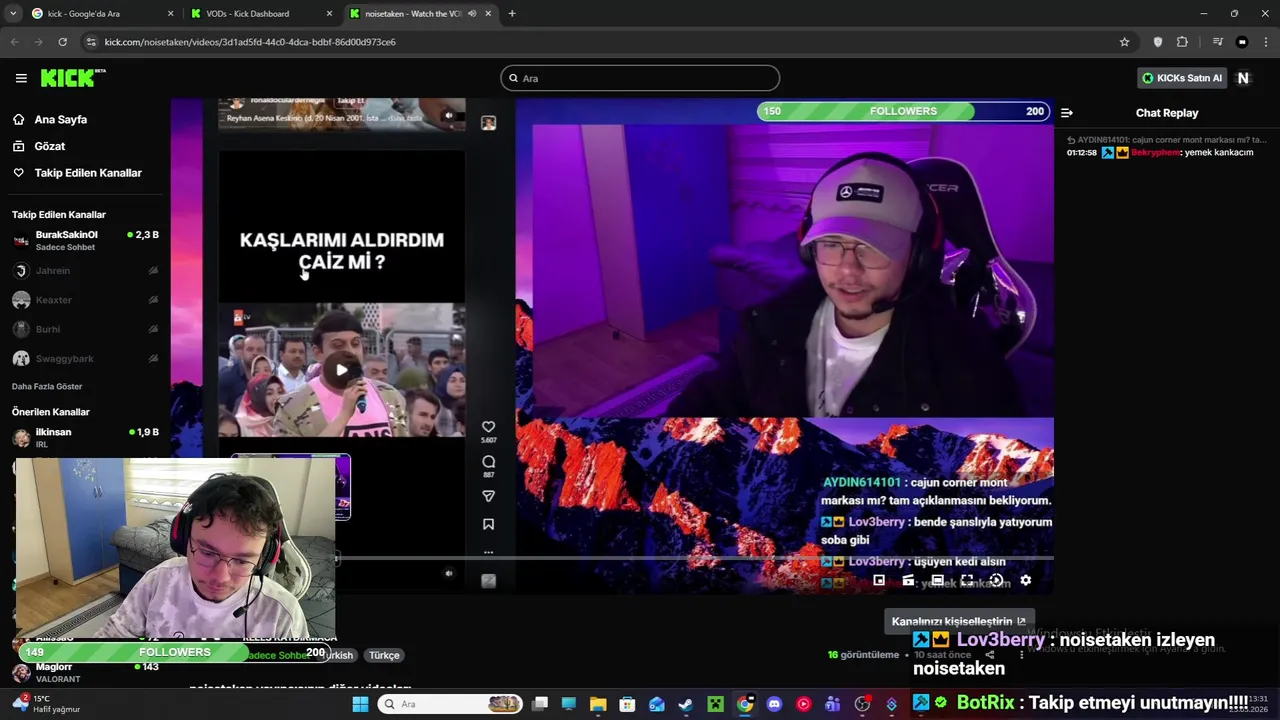Open the N profile avatar menu
Image resolution: width=1280 pixels, height=720 pixels.
click(x=1243, y=78)
